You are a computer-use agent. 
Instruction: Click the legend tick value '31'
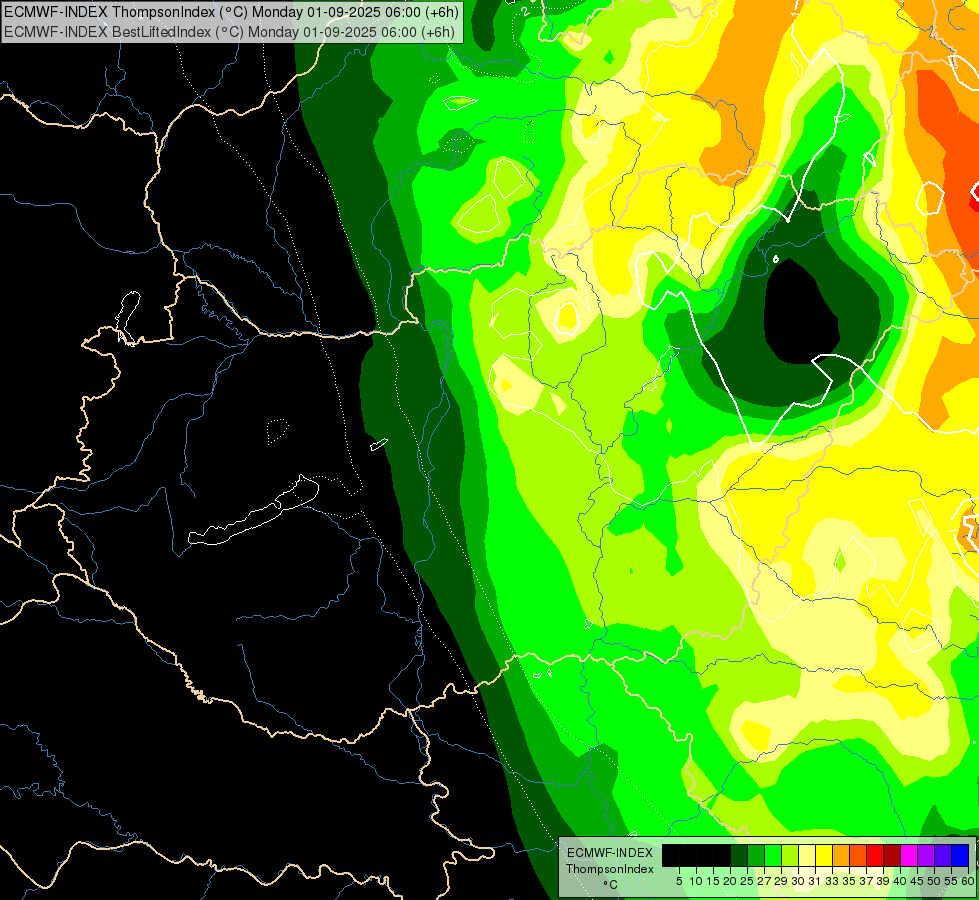(815, 881)
